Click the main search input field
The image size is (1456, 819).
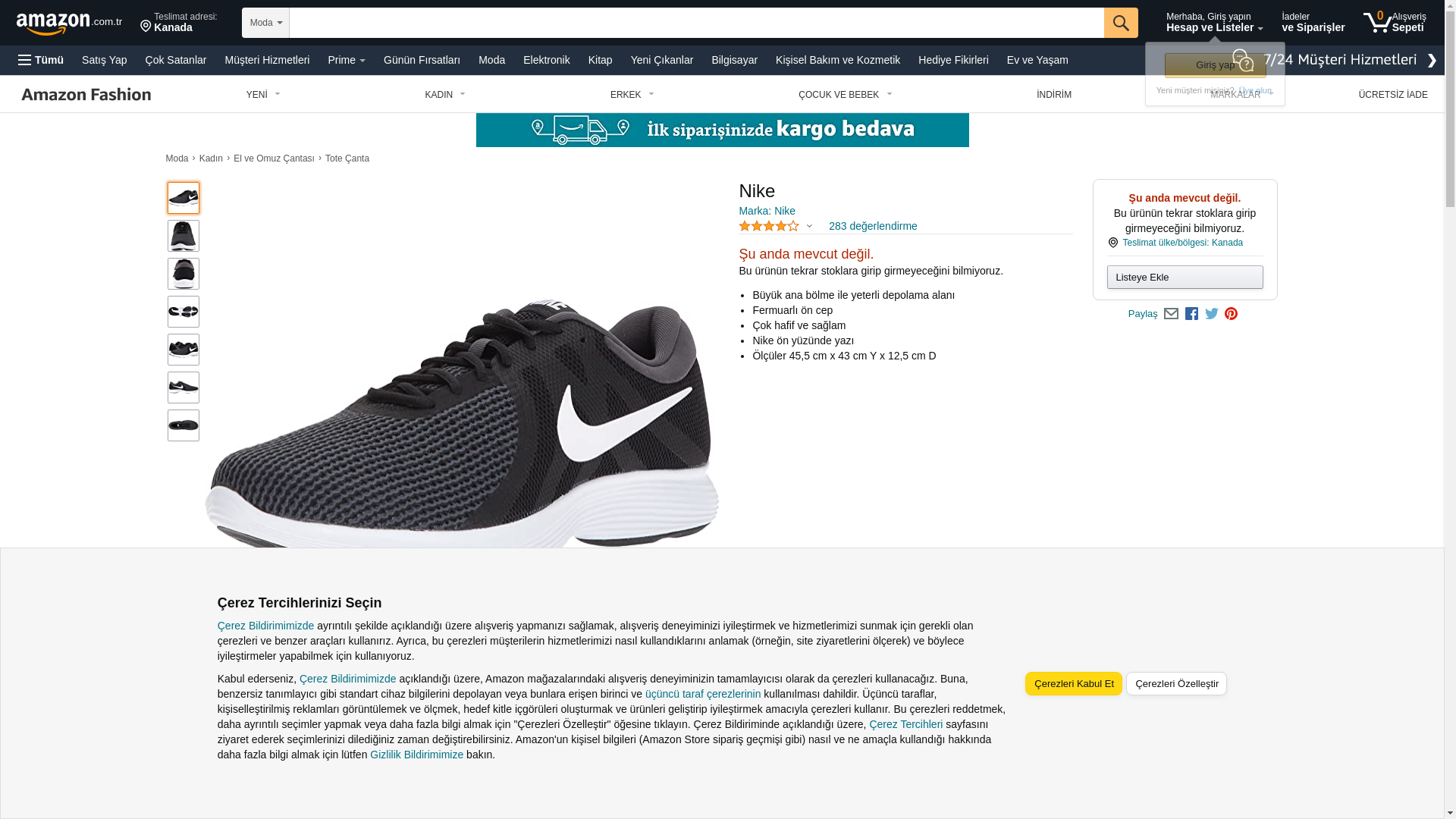tap(696, 23)
